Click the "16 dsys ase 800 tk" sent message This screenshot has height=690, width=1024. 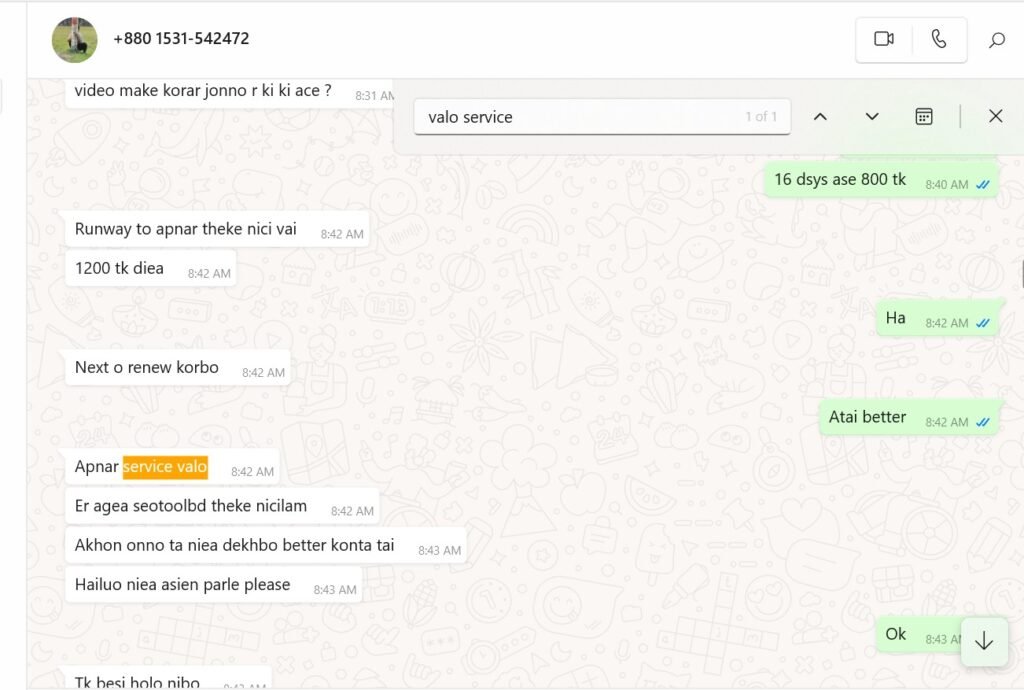[840, 180]
